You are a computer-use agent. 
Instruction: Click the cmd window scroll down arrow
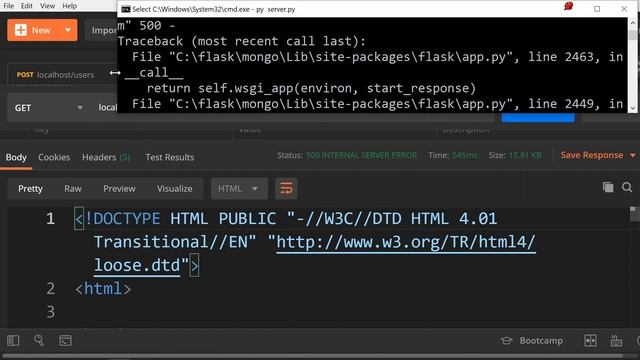click(x=633, y=108)
